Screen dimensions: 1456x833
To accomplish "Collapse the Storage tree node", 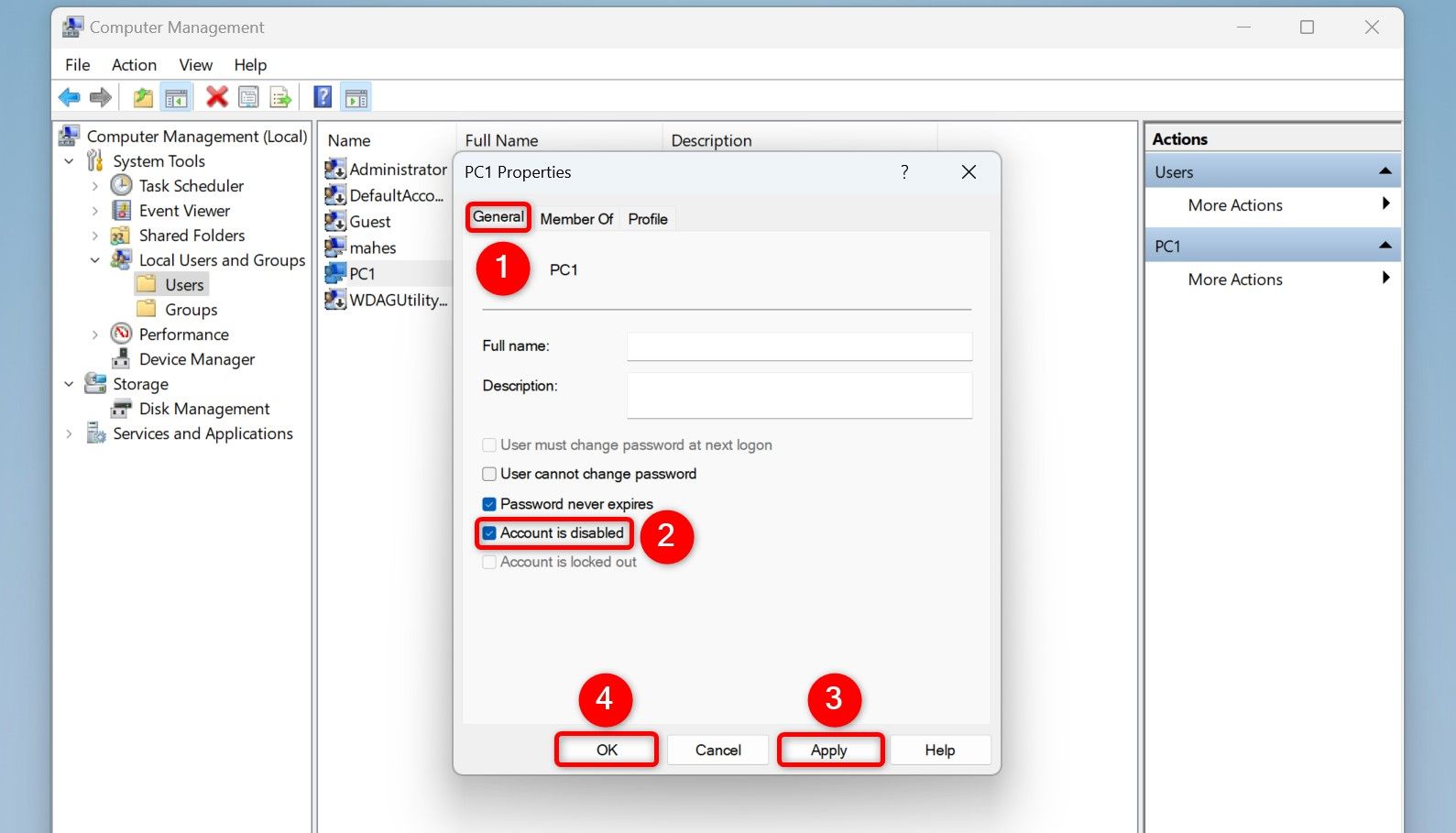I will click(69, 384).
